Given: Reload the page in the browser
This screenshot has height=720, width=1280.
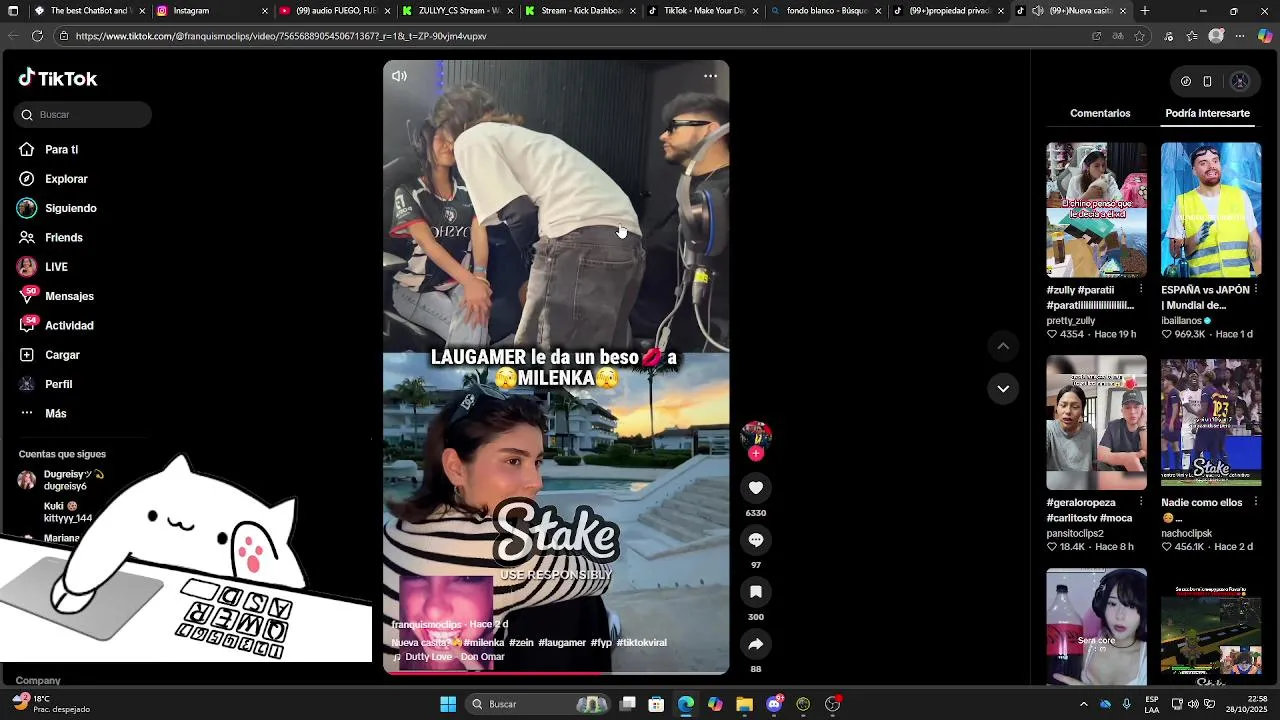Looking at the screenshot, I should tap(37, 36).
